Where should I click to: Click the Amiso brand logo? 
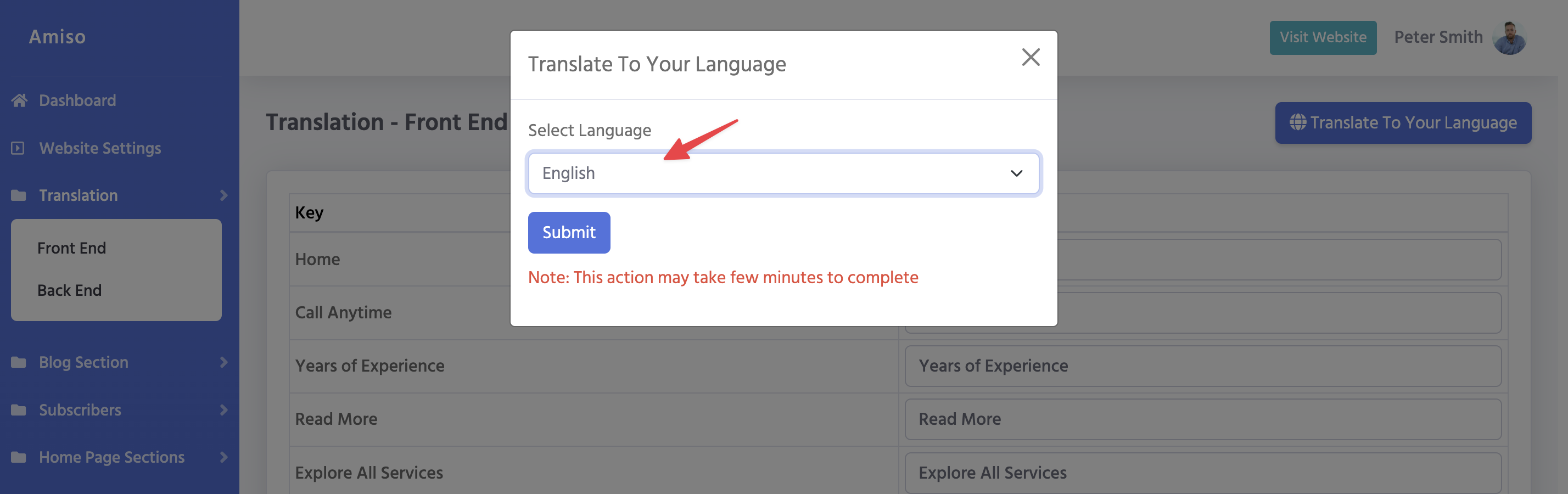pyautogui.click(x=57, y=37)
